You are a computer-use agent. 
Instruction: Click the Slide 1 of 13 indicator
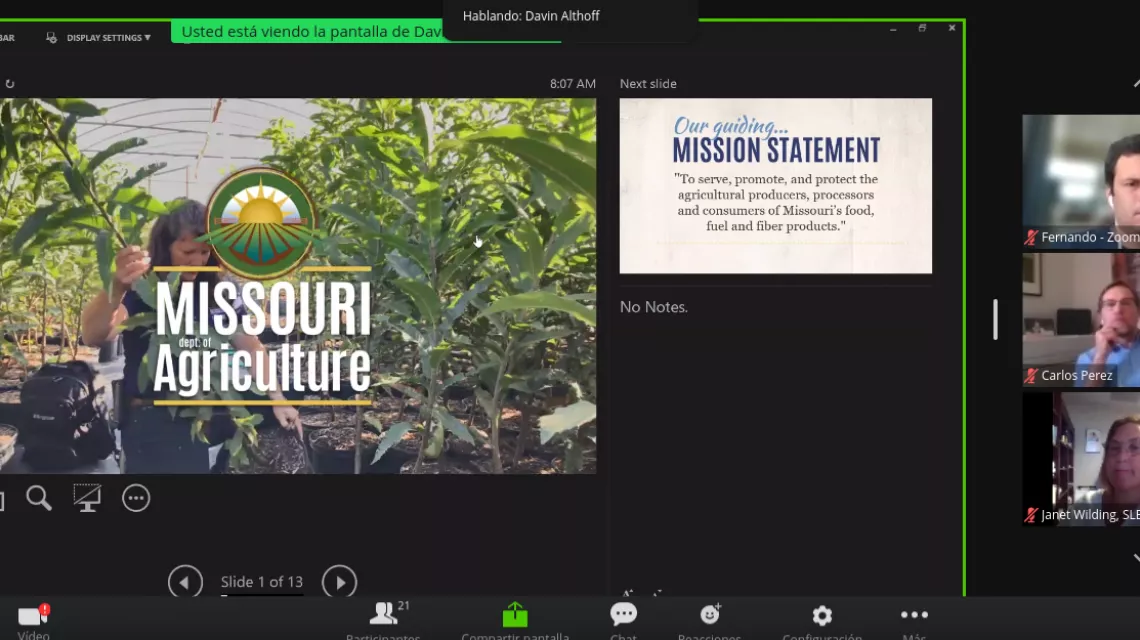tap(262, 582)
